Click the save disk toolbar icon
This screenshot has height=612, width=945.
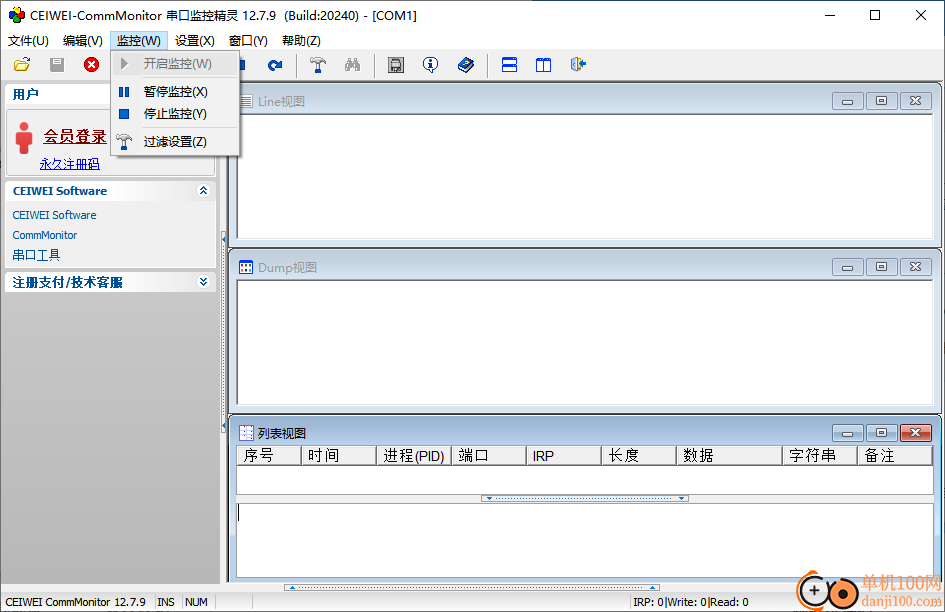point(57,65)
